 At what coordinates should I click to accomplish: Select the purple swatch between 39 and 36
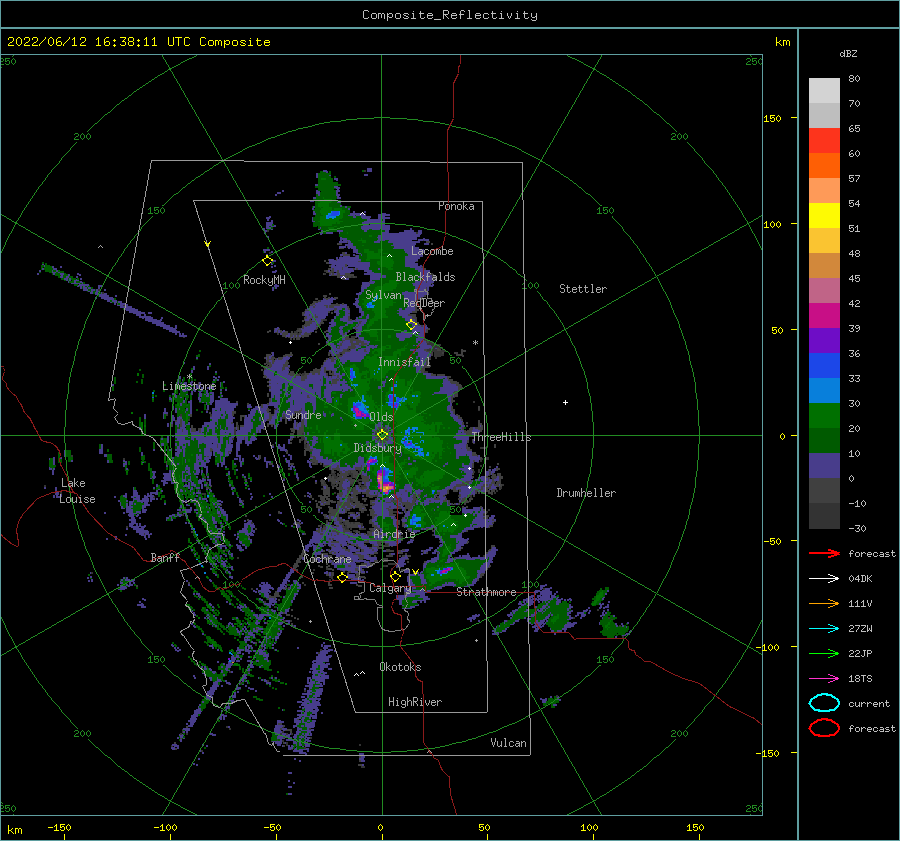pos(824,340)
